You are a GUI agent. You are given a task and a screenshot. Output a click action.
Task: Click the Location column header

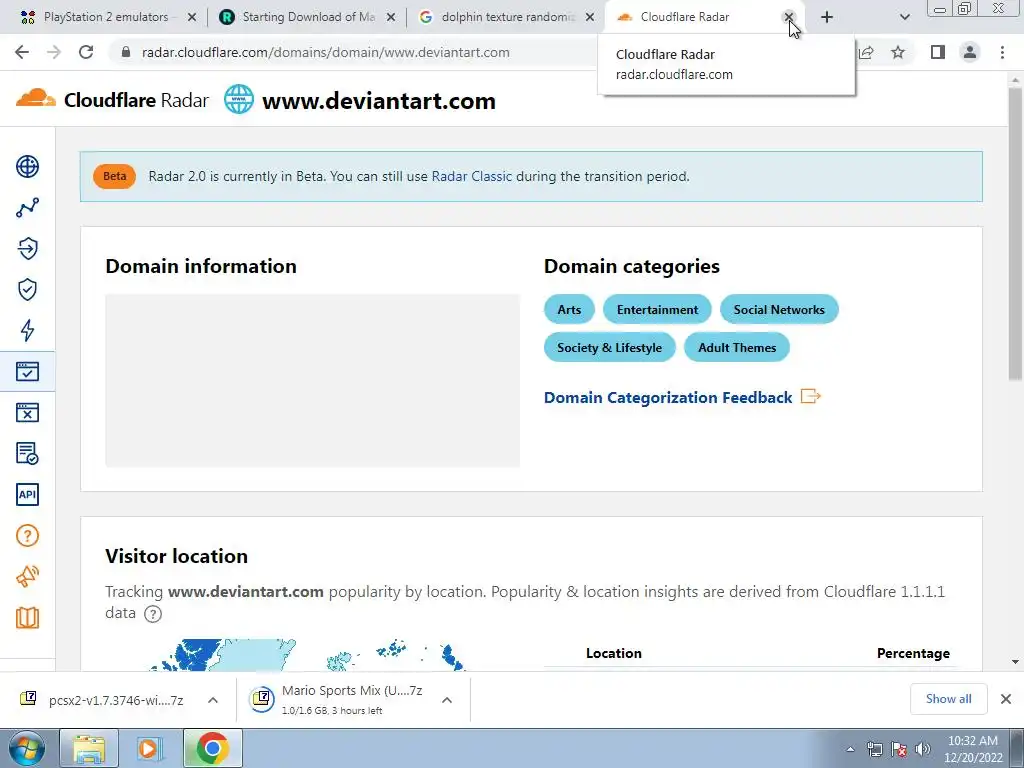coord(613,653)
